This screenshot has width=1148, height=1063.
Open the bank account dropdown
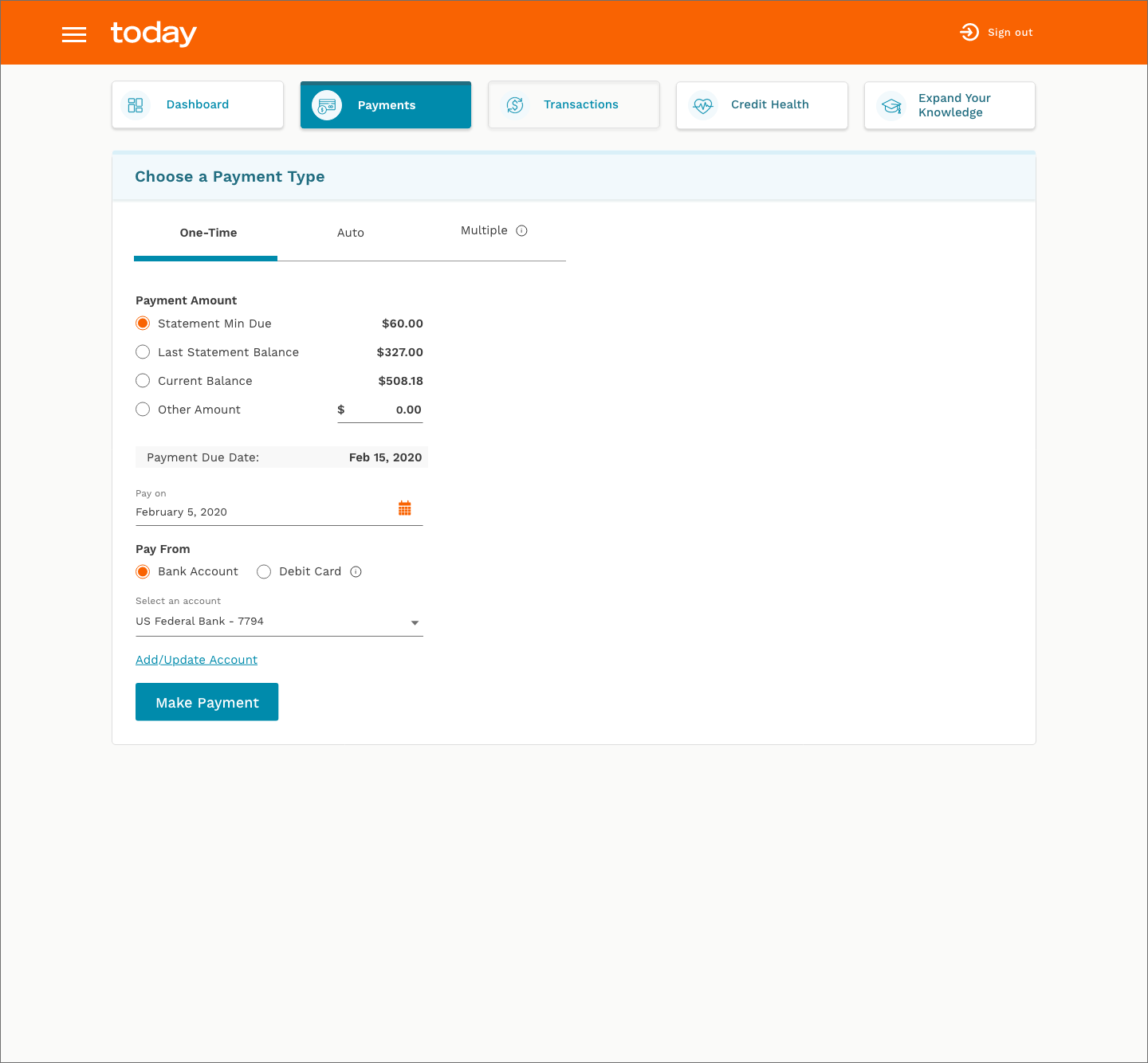[x=415, y=622]
